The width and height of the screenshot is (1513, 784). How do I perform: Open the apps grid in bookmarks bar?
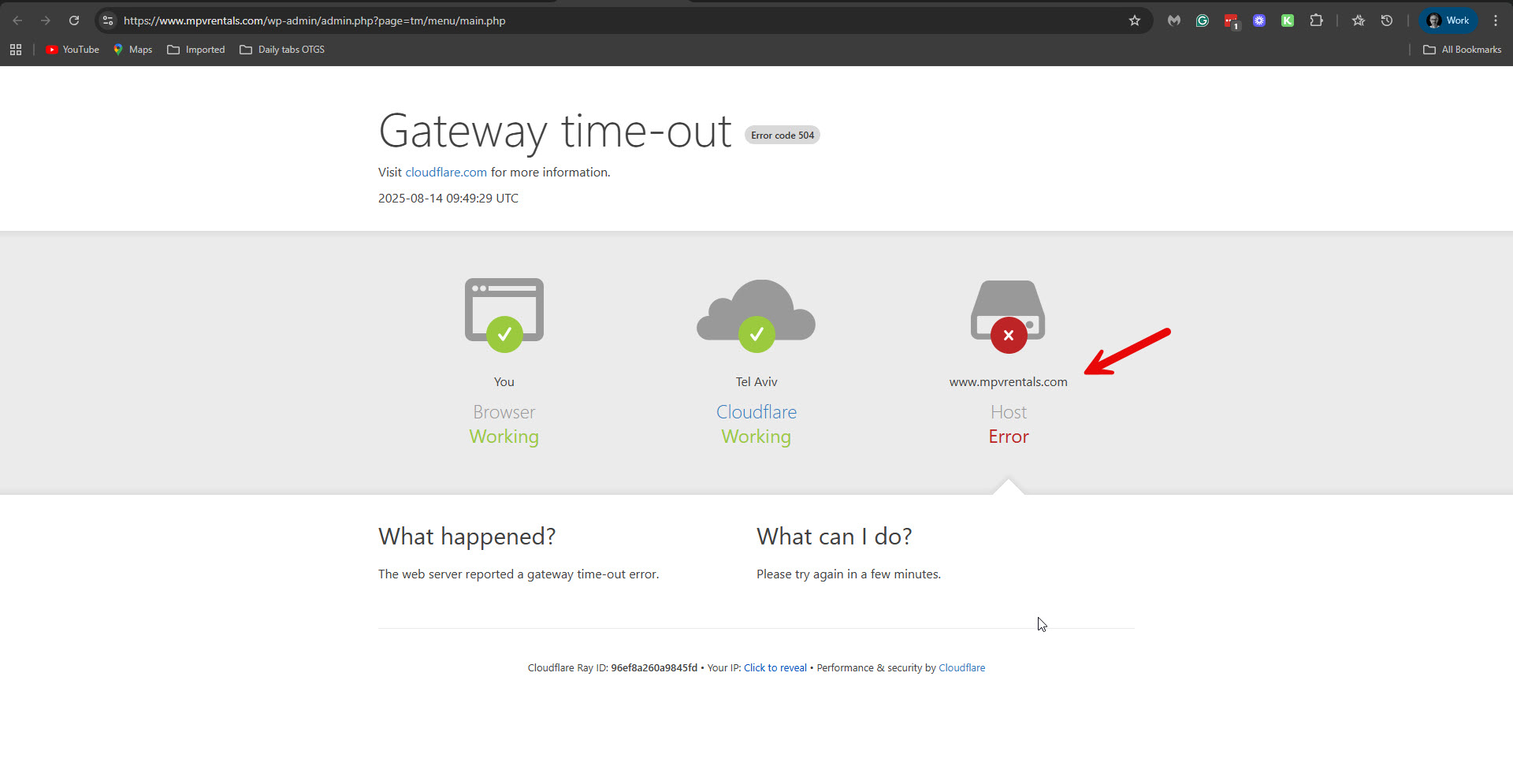[16, 50]
